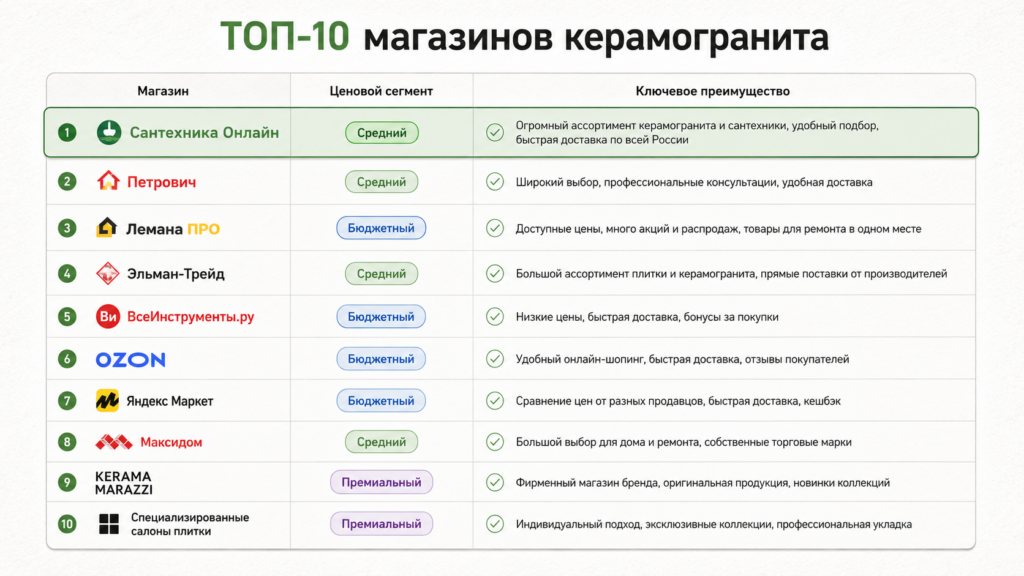Click the checkmark icon in Сантехника Онлайн row
The width and height of the screenshot is (1024, 576).
(495, 133)
